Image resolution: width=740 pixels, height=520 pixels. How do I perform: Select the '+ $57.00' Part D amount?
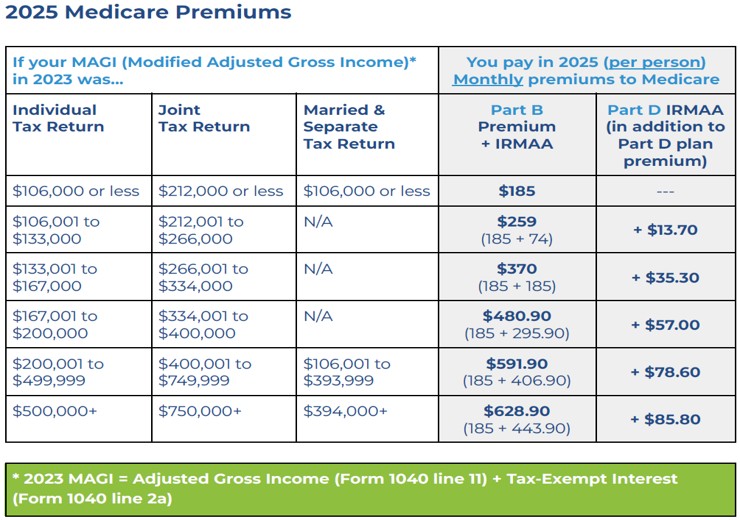point(666,325)
